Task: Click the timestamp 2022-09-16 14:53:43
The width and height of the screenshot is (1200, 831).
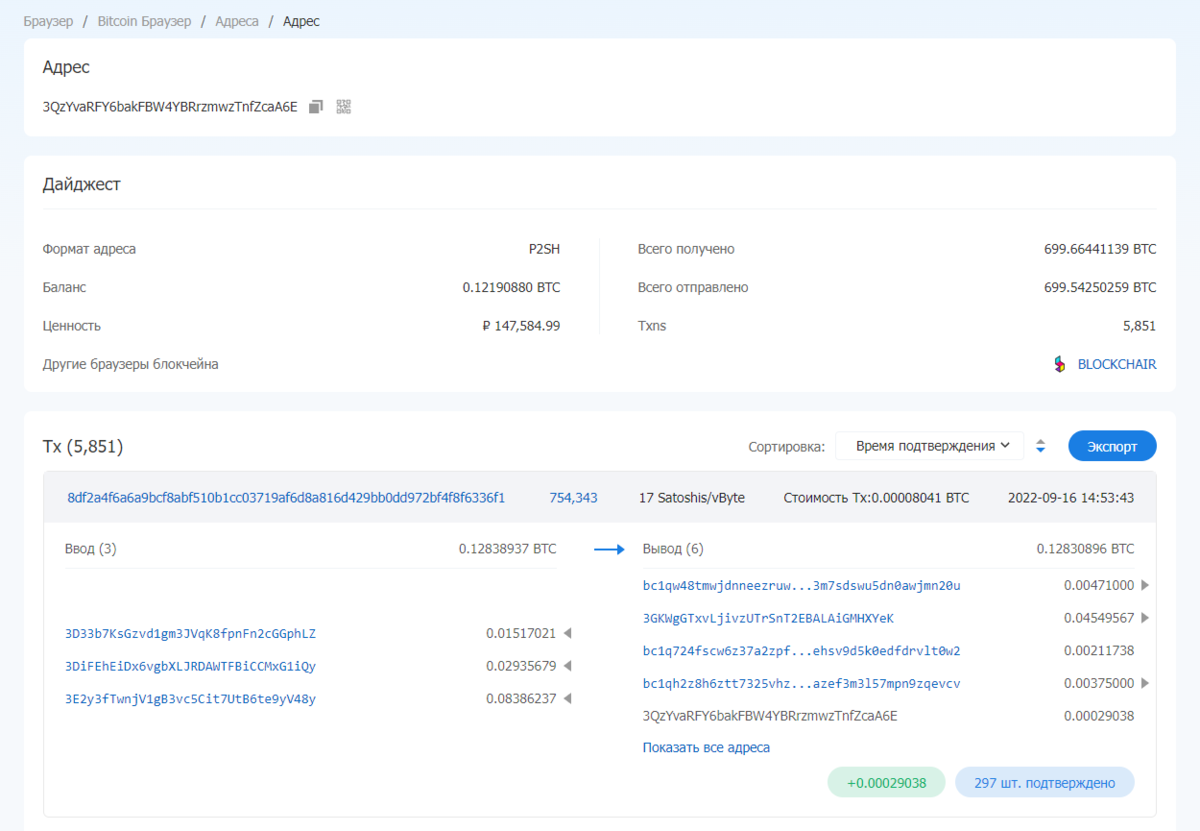Action: point(1071,497)
